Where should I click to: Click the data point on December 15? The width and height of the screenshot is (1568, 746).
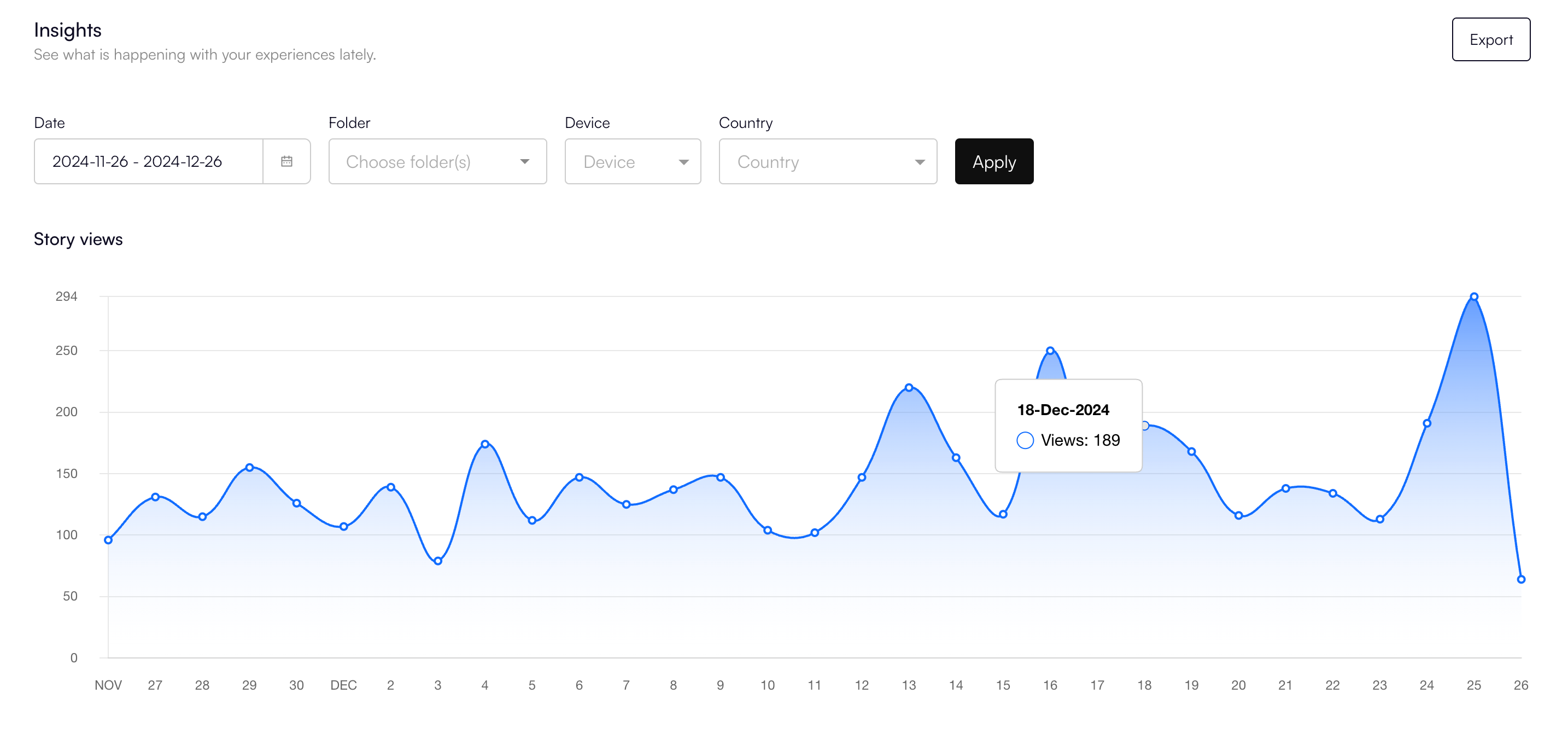[1003, 515]
